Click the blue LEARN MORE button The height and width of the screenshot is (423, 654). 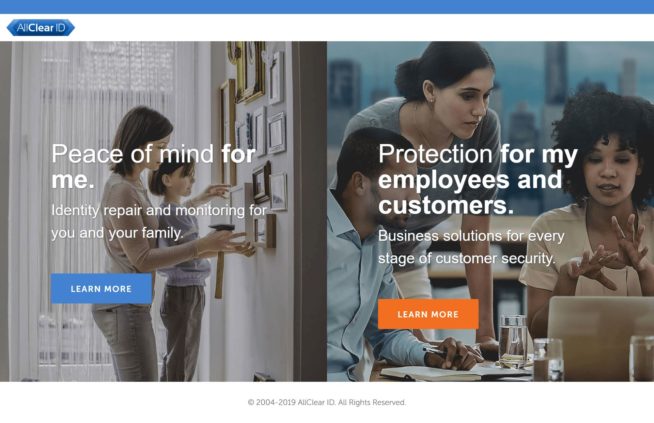101,288
